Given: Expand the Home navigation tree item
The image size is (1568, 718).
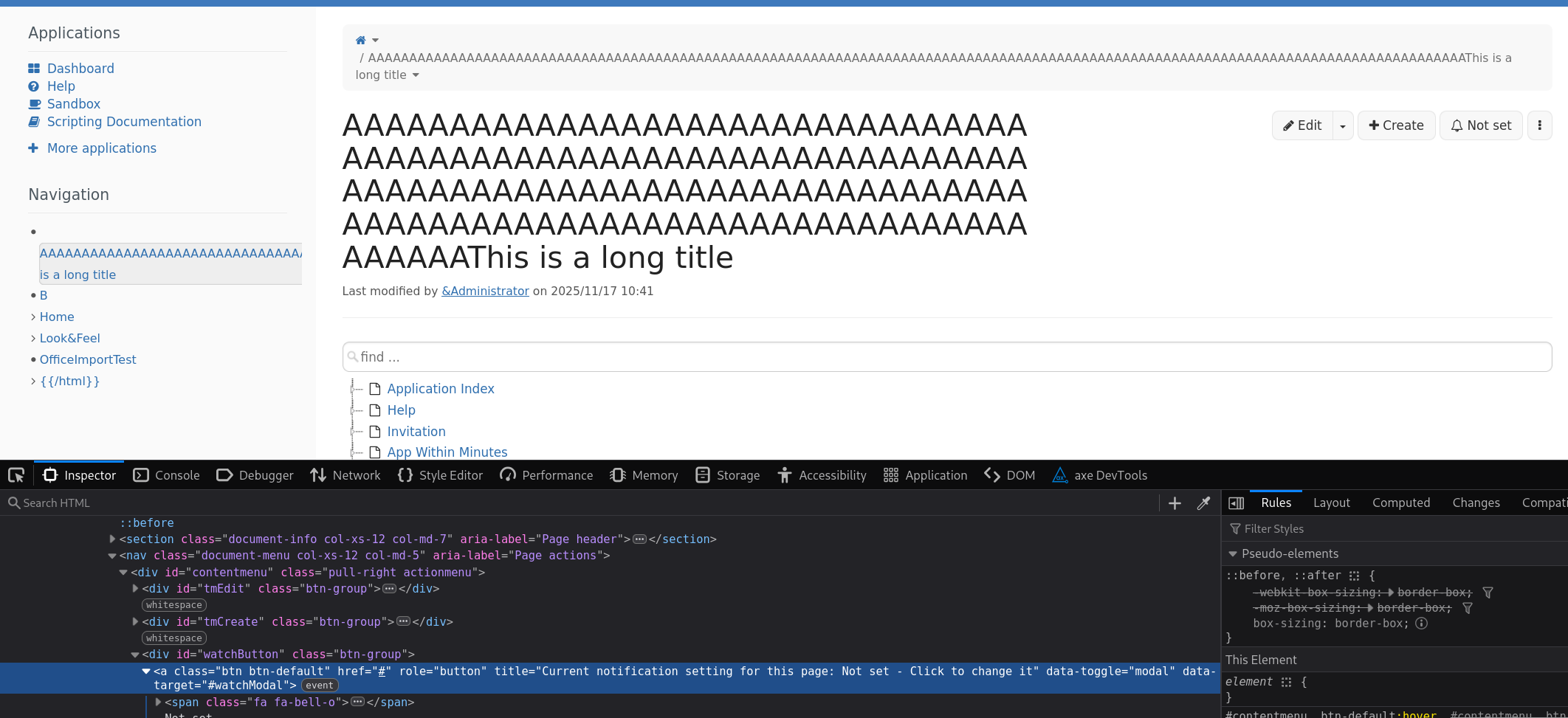Looking at the screenshot, I should pos(33,317).
